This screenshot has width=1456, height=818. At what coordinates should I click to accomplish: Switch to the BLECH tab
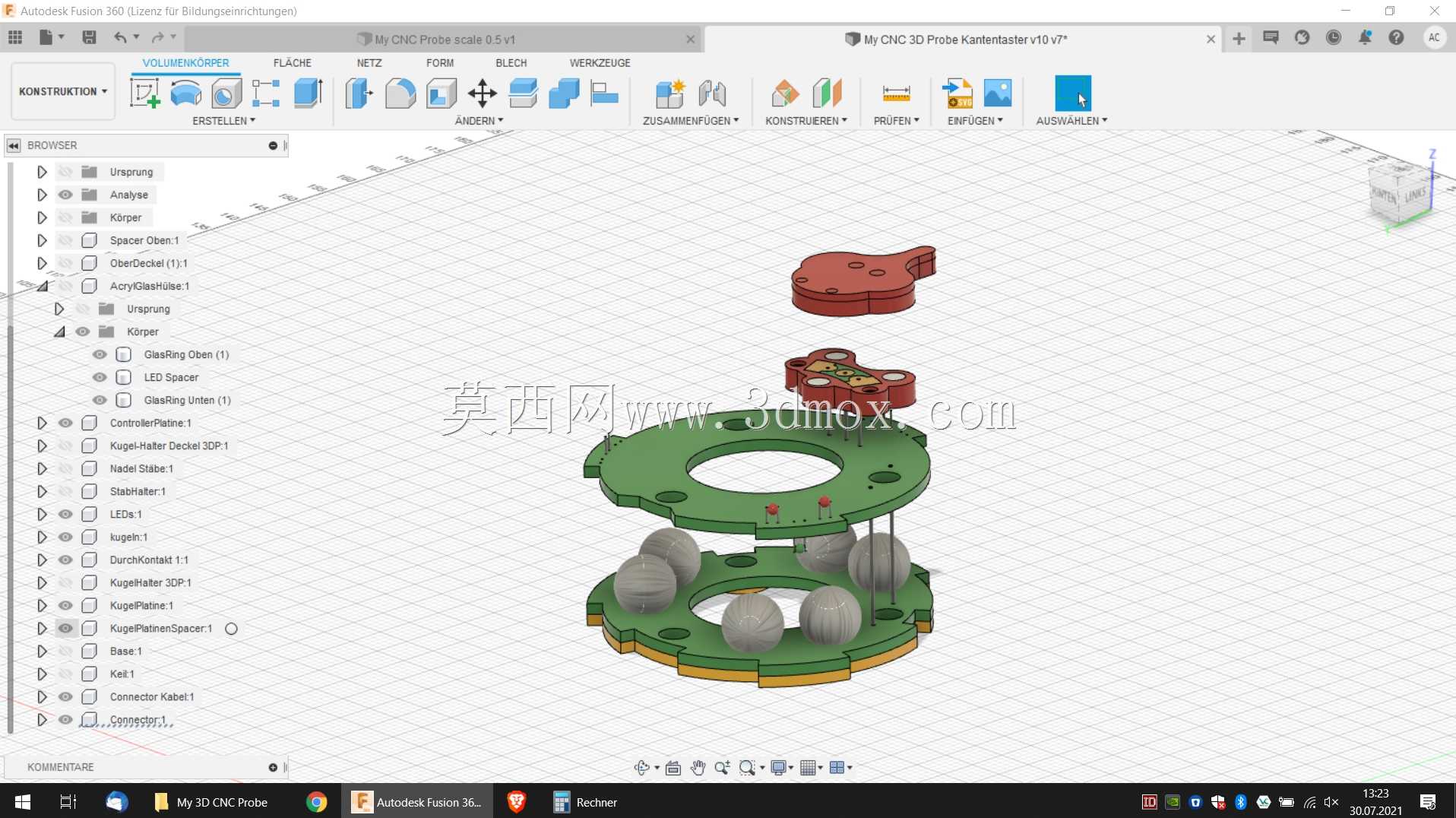(x=511, y=63)
